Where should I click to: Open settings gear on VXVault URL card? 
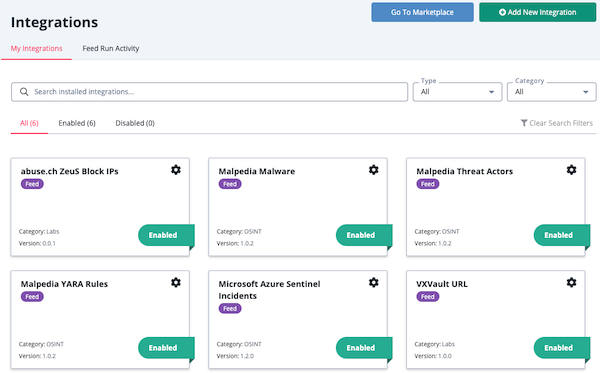coord(571,283)
